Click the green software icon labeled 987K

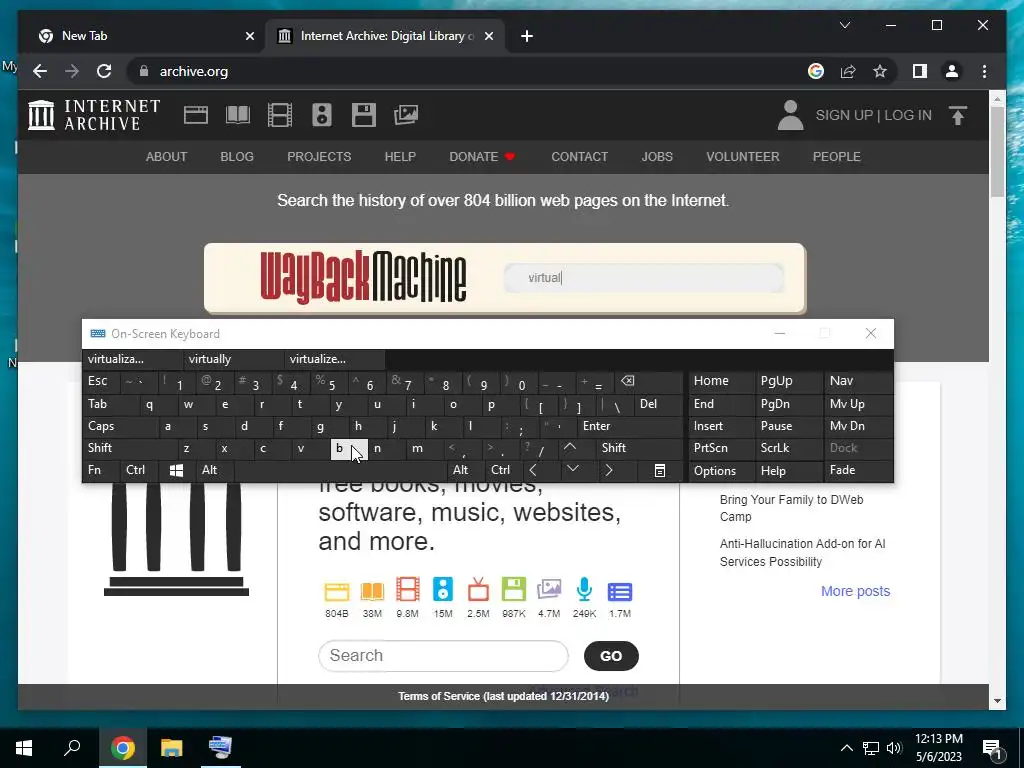pos(513,590)
